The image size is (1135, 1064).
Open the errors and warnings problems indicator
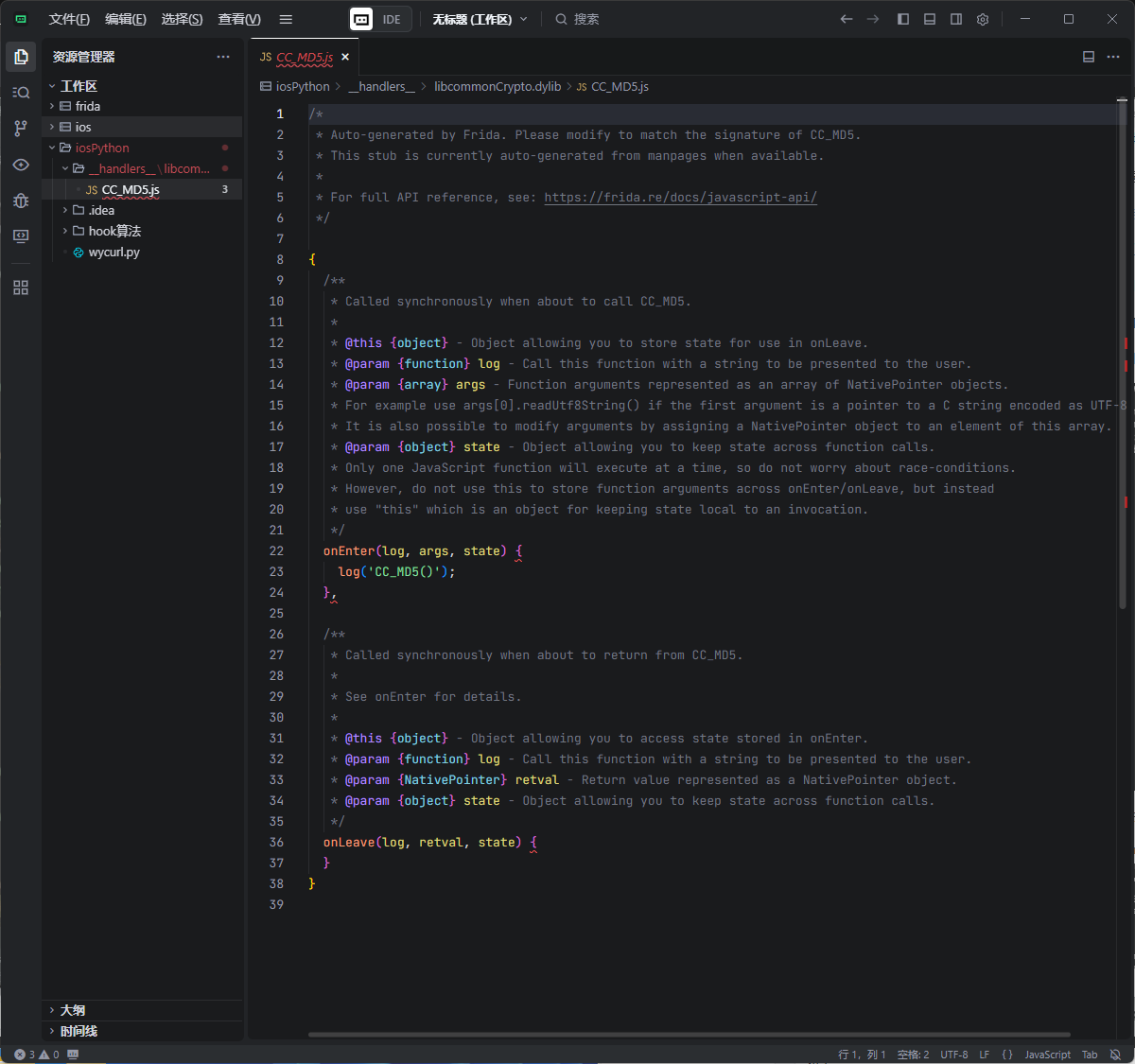click(x=37, y=1055)
